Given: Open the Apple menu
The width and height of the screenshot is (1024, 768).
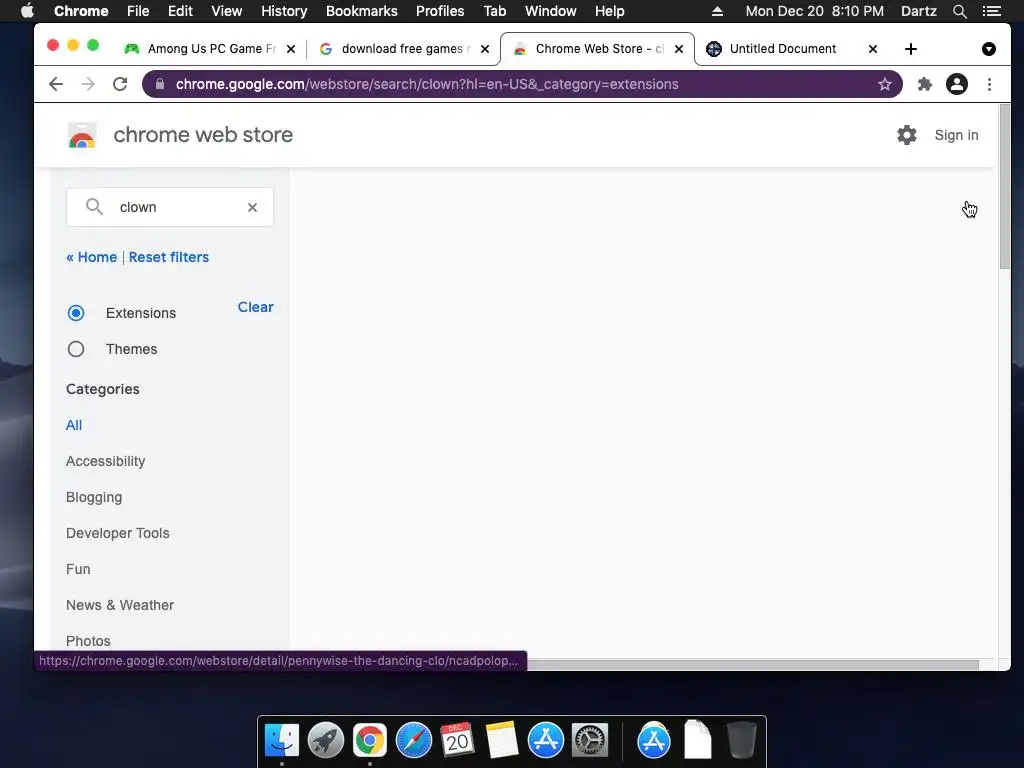Looking at the screenshot, I should 27,11.
